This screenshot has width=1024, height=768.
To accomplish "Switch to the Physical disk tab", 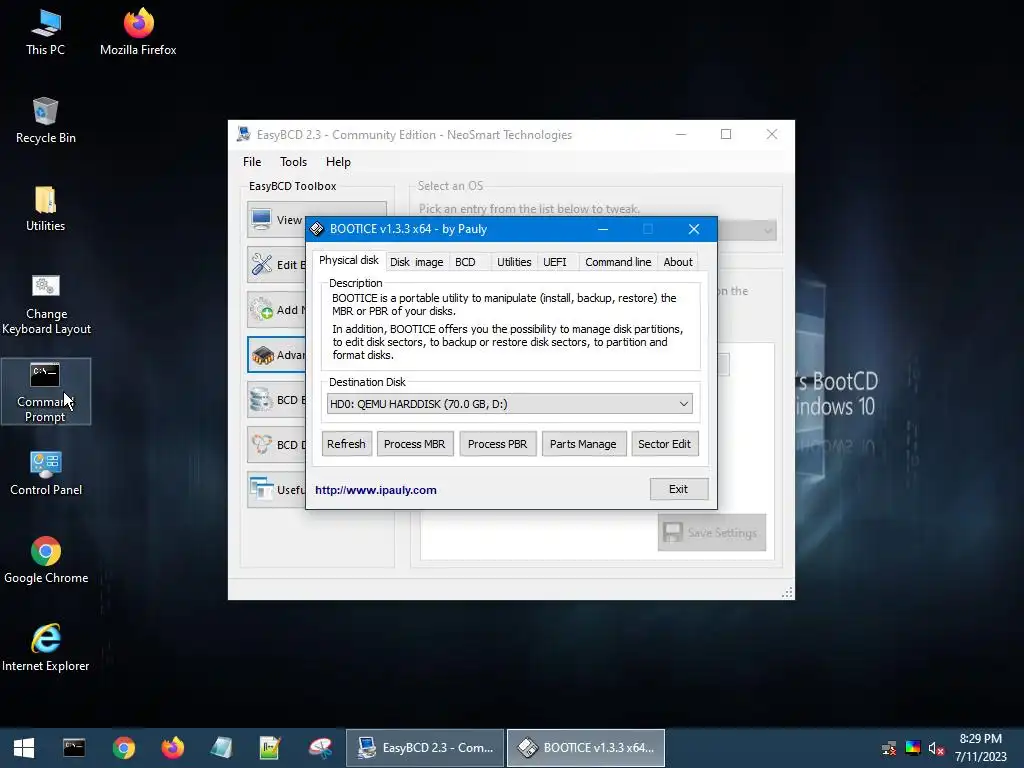I will tap(349, 260).
